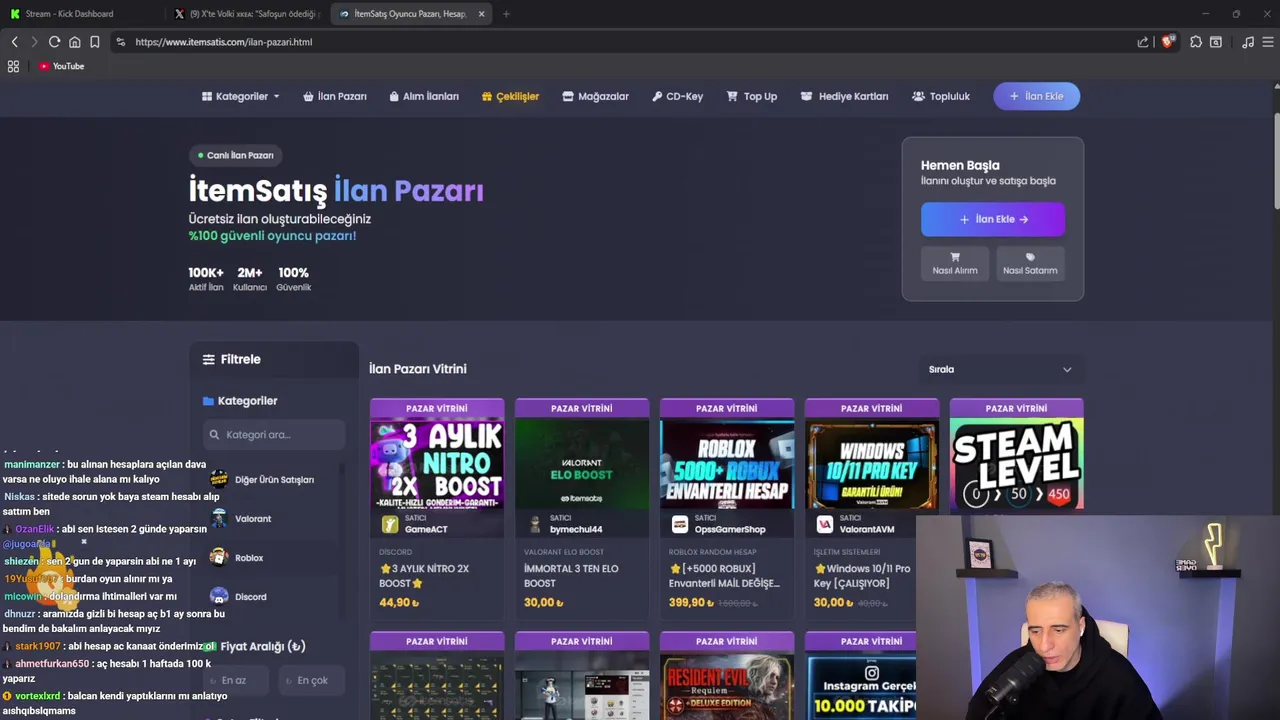Open the 3 AYLIK NİTRO 2X BOOST title
This screenshot has height=720, width=1280.
pyautogui.click(x=424, y=575)
